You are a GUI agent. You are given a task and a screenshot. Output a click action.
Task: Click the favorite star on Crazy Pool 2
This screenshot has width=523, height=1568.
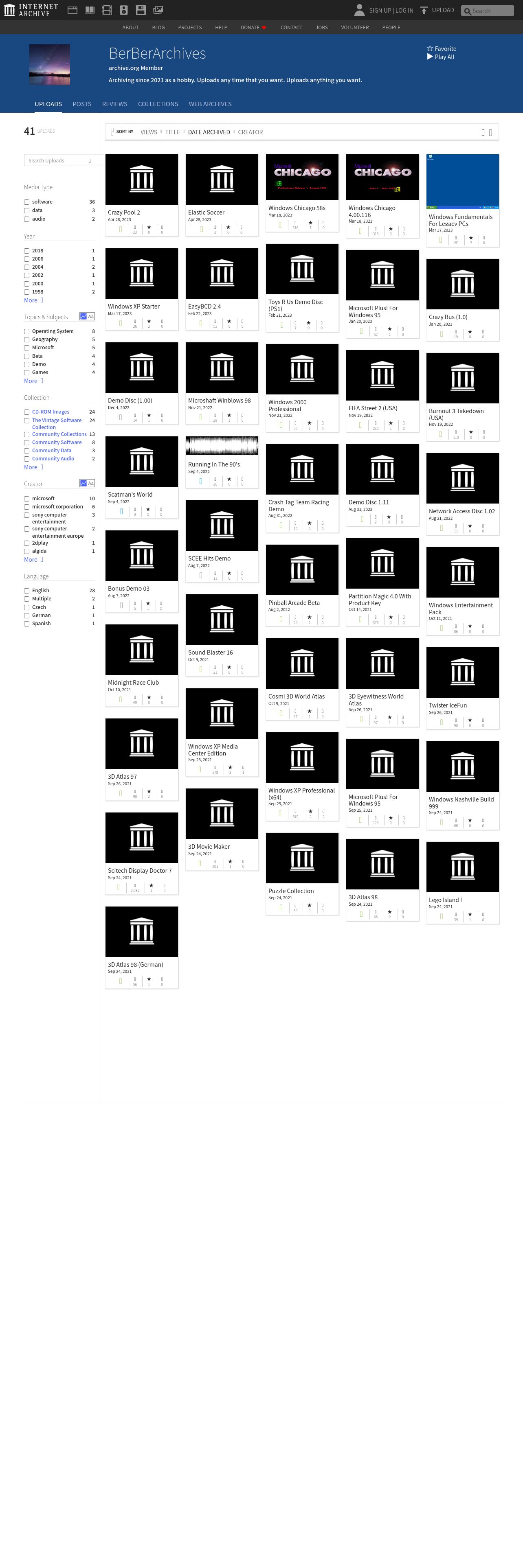[x=149, y=228]
